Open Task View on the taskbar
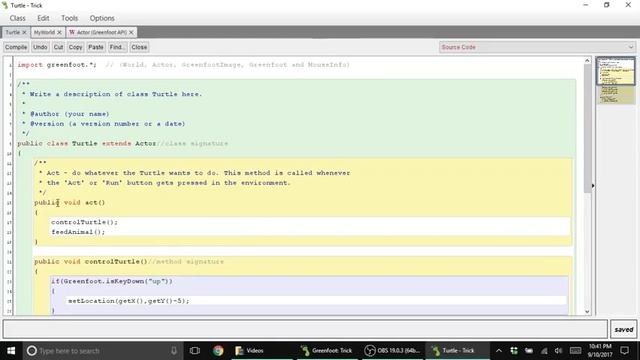Image resolution: width=640 pixels, height=360 pixels. (x=195, y=351)
